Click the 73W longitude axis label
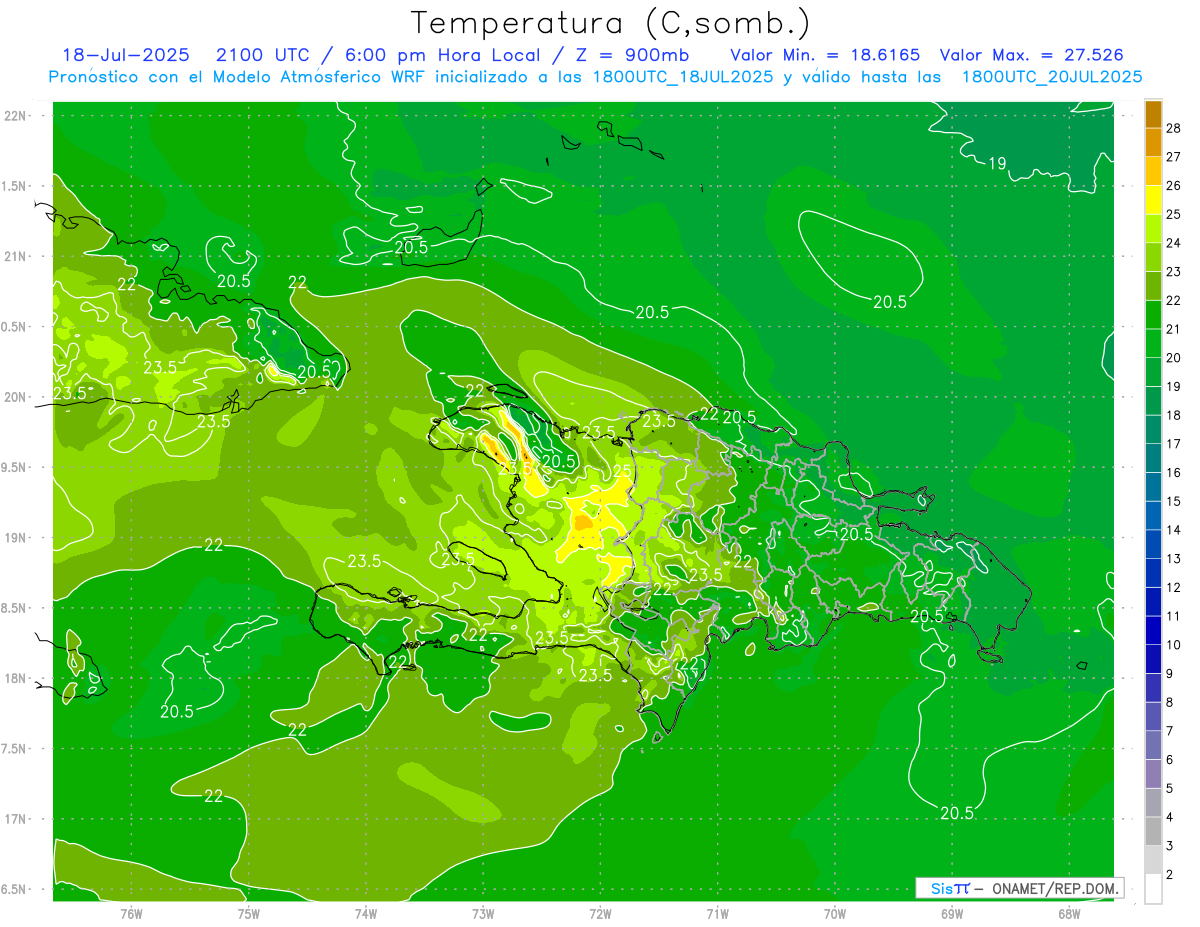This screenshot has height=927, width=1200. (x=483, y=912)
